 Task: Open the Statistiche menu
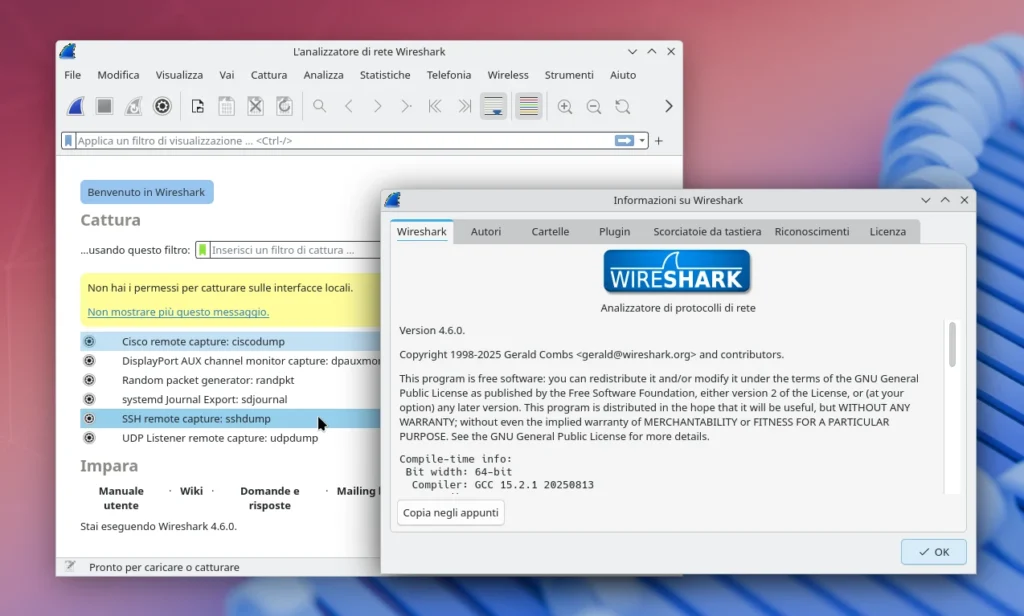(385, 75)
